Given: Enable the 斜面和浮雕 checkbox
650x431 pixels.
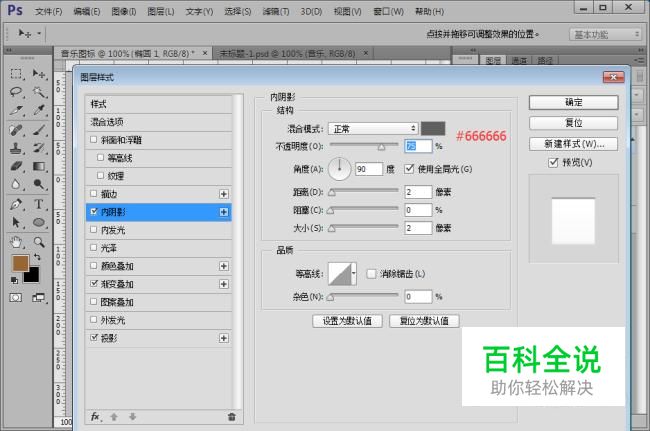Looking at the screenshot, I should (94, 140).
